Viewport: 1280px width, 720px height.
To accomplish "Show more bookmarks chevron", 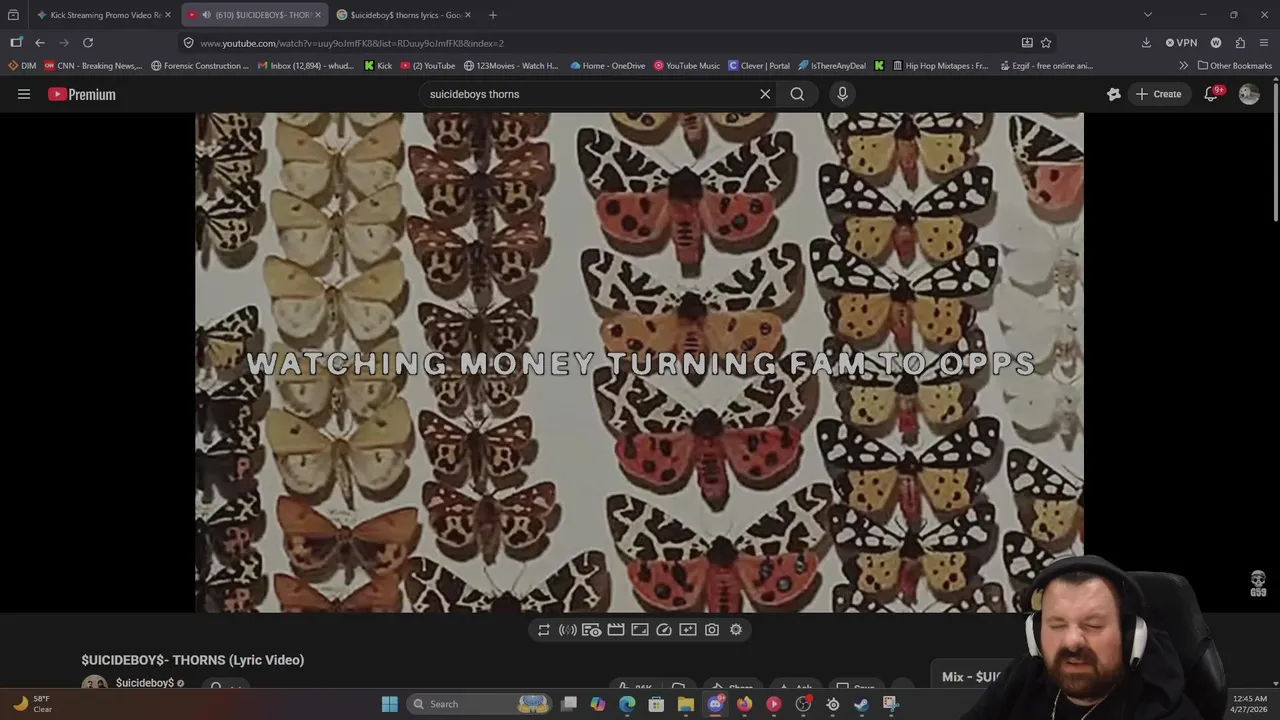I will tap(1184, 66).
